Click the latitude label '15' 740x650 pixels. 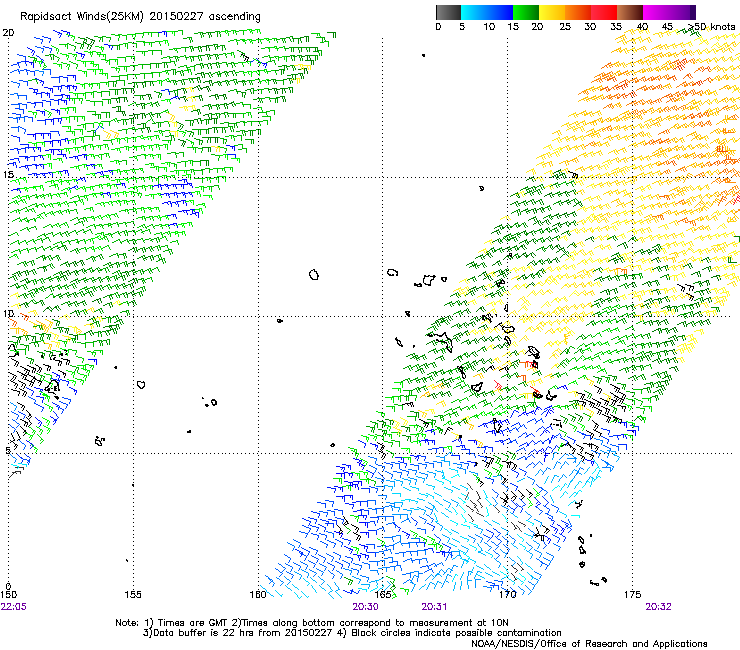click(x=8, y=175)
